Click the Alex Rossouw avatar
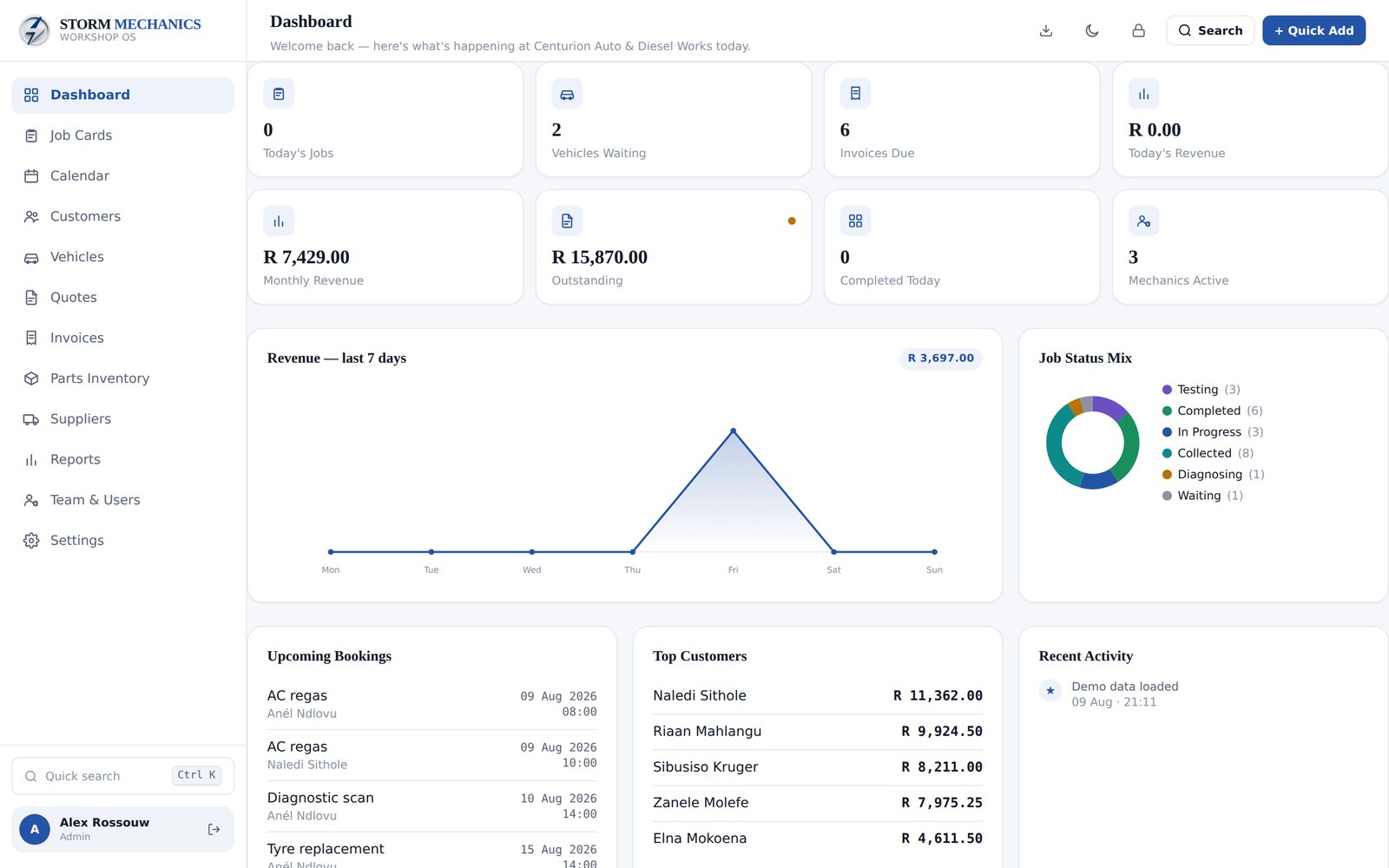1389x868 pixels. [35, 830]
